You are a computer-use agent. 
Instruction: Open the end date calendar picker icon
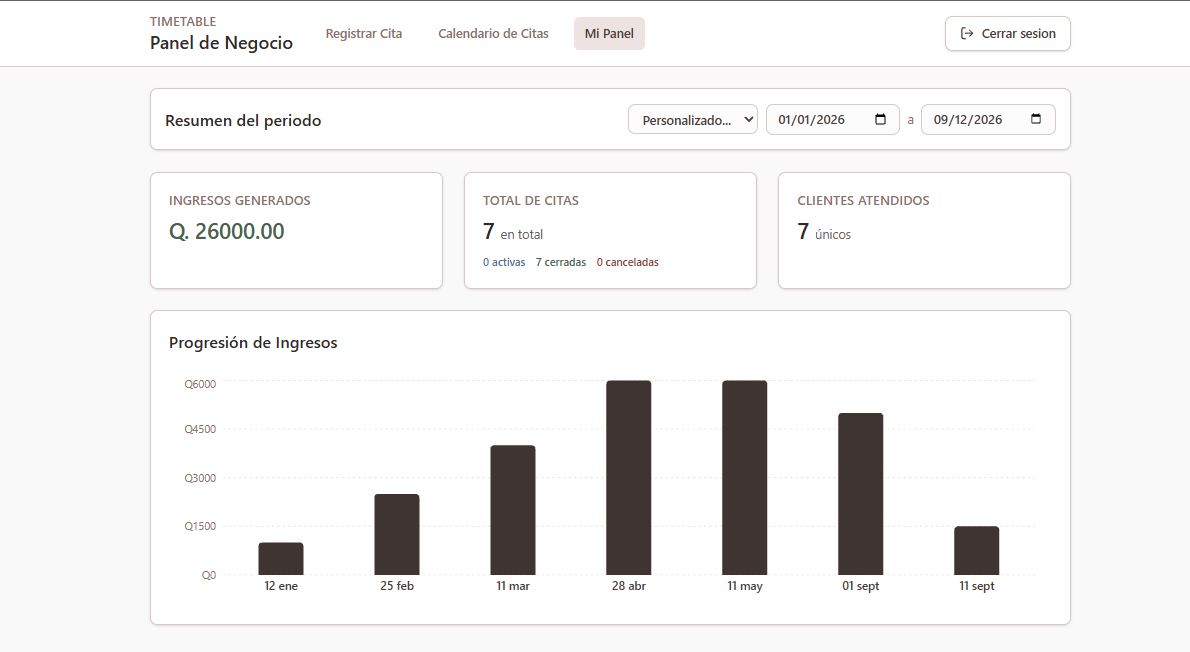(1036, 119)
